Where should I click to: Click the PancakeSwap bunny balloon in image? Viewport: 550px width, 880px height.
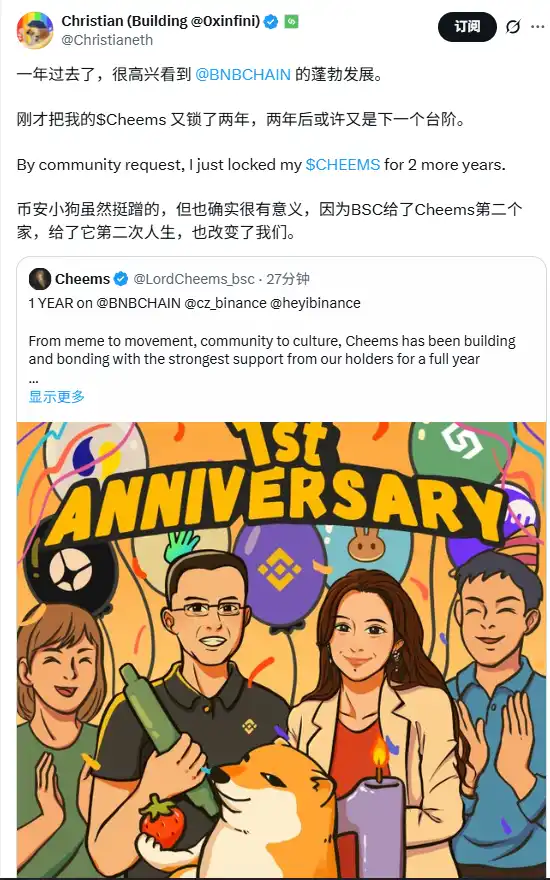[x=365, y=547]
